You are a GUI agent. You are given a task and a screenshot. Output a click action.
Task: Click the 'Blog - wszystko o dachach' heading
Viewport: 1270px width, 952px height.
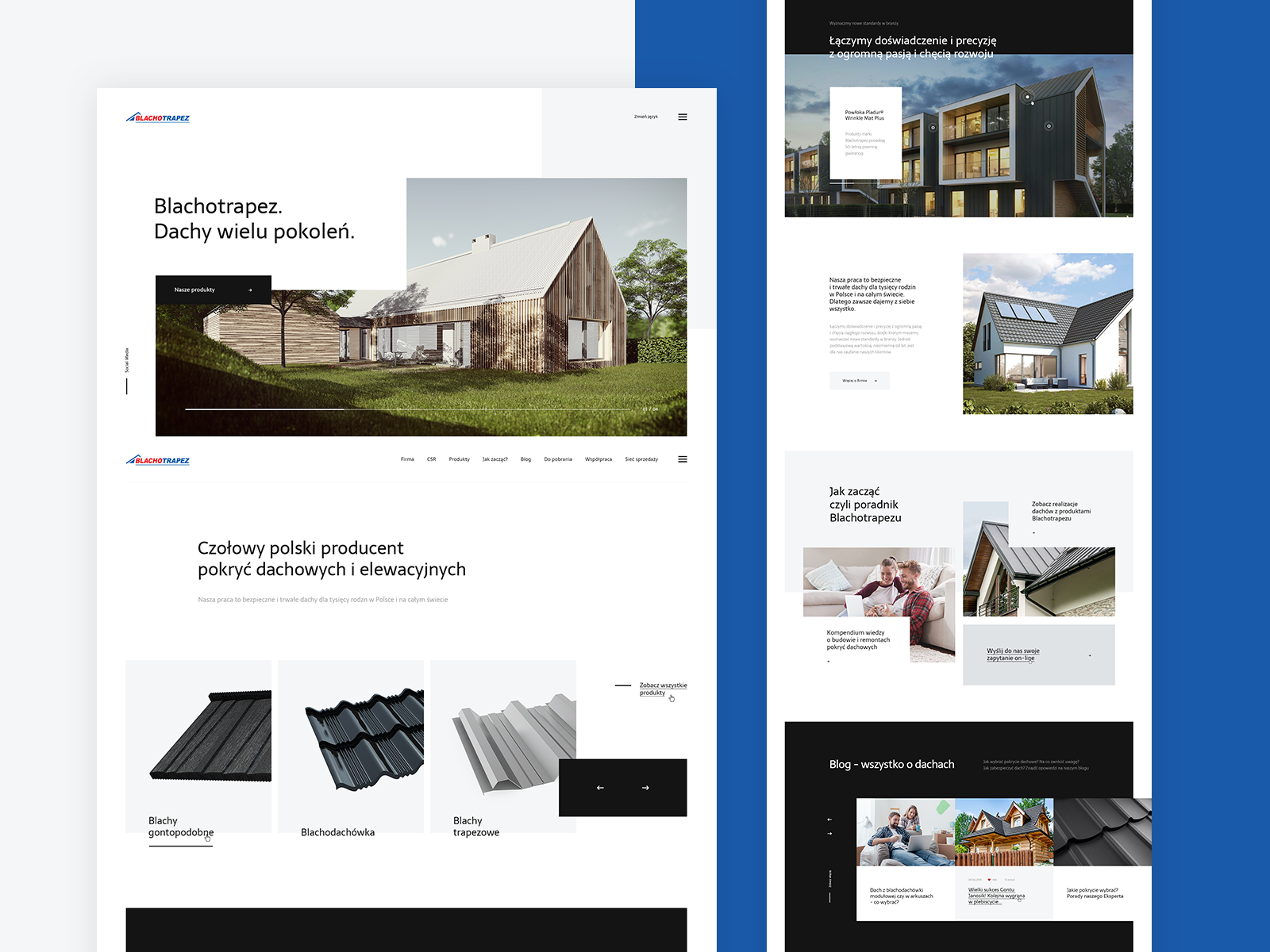pos(891,764)
